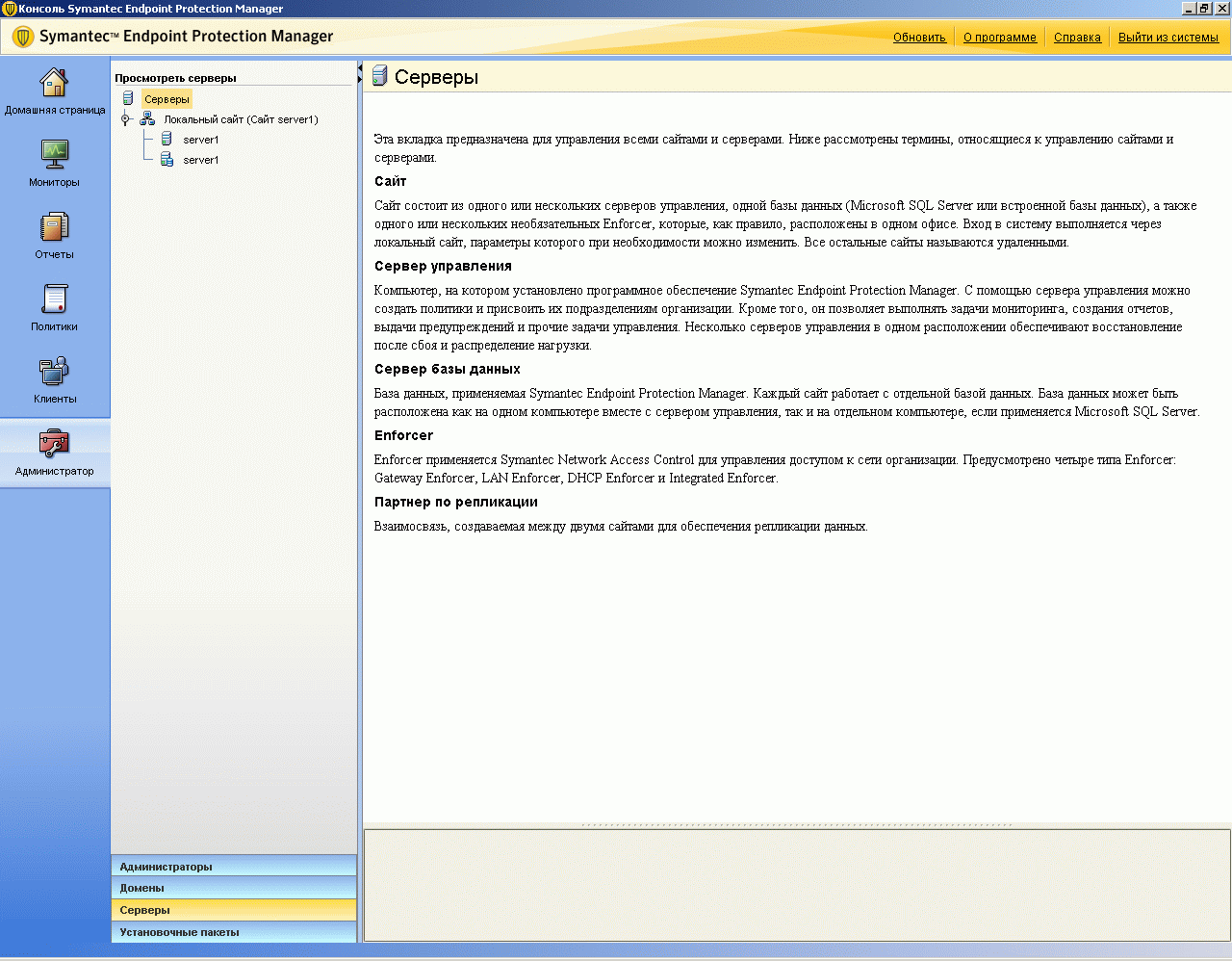This screenshot has height=961, width=1232.
Task: Click the console icon in the title bar
Action: [9, 9]
